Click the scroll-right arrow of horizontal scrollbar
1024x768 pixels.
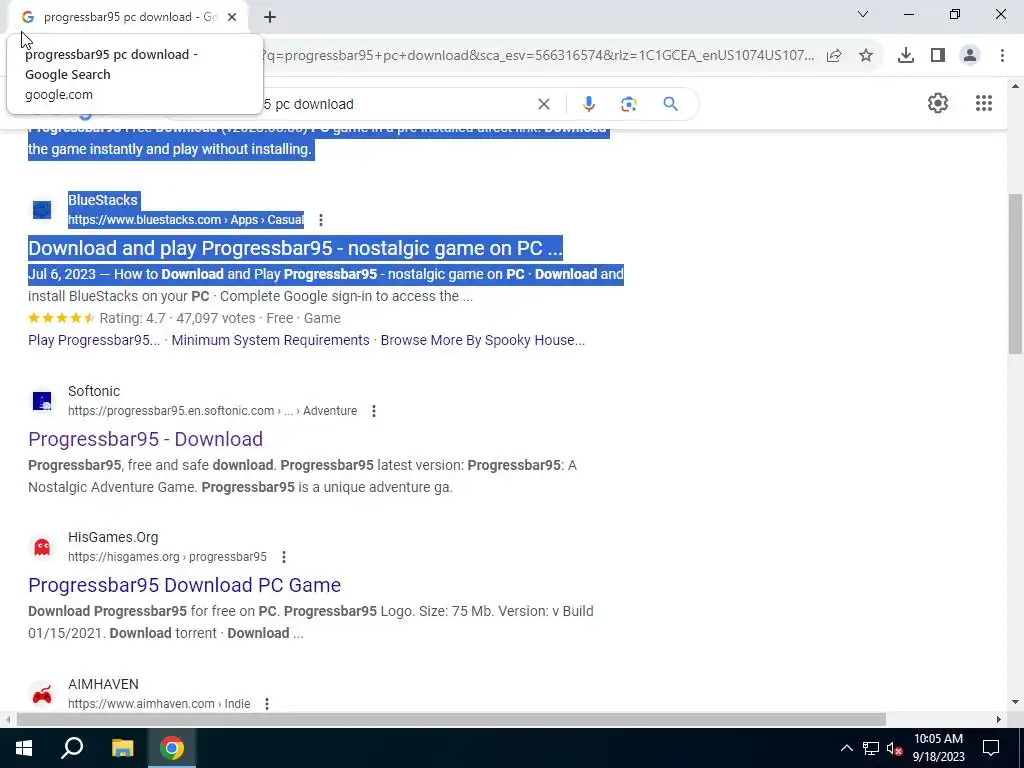[999, 720]
